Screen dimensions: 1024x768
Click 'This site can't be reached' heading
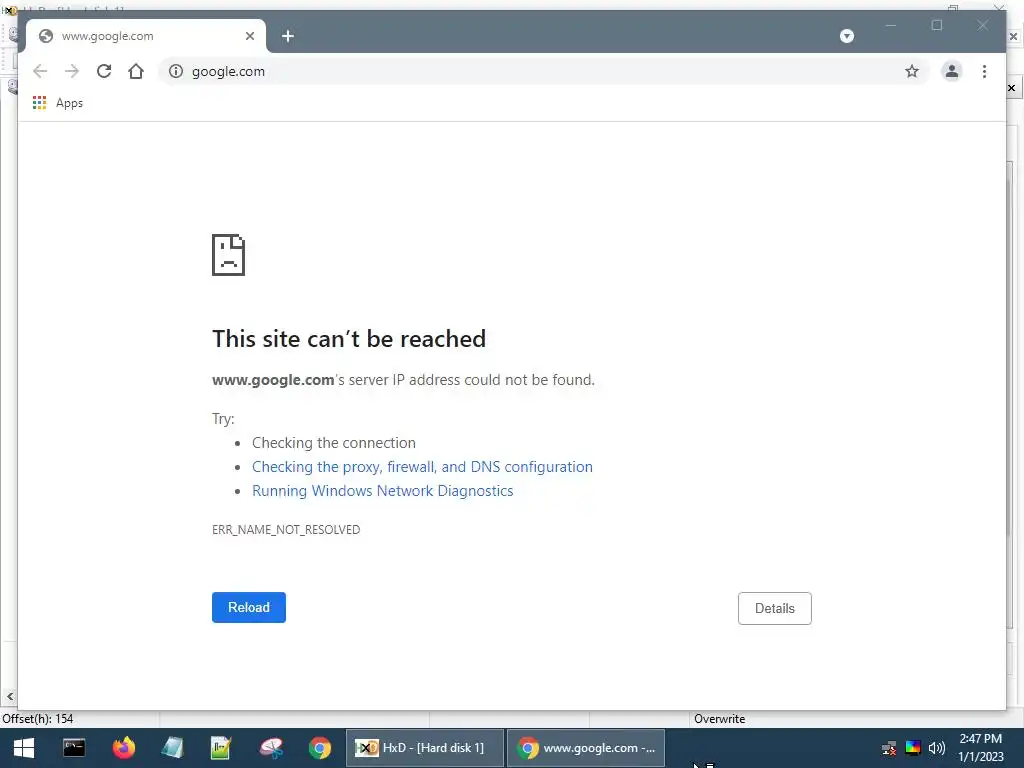[x=349, y=339]
